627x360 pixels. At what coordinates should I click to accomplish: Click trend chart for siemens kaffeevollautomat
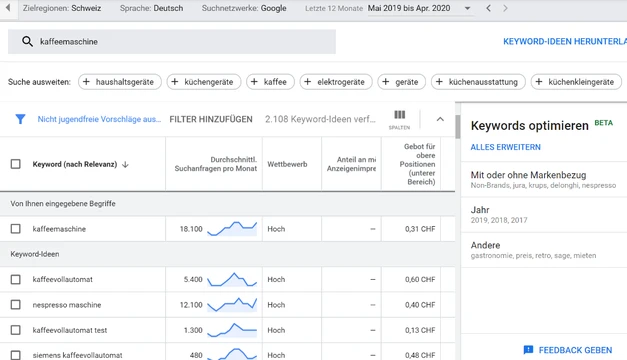coord(232,354)
